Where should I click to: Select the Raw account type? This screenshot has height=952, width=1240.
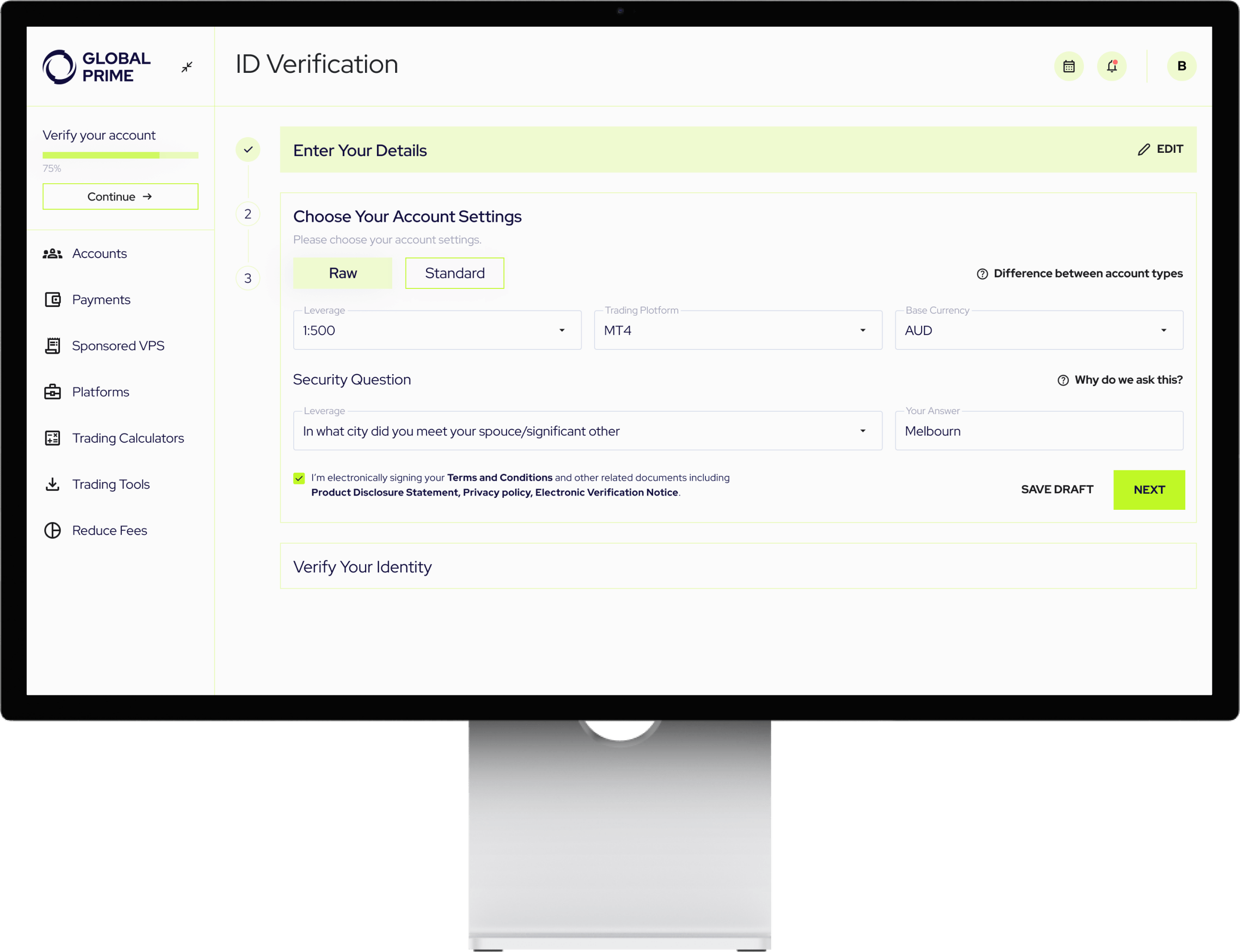pyautogui.click(x=342, y=273)
